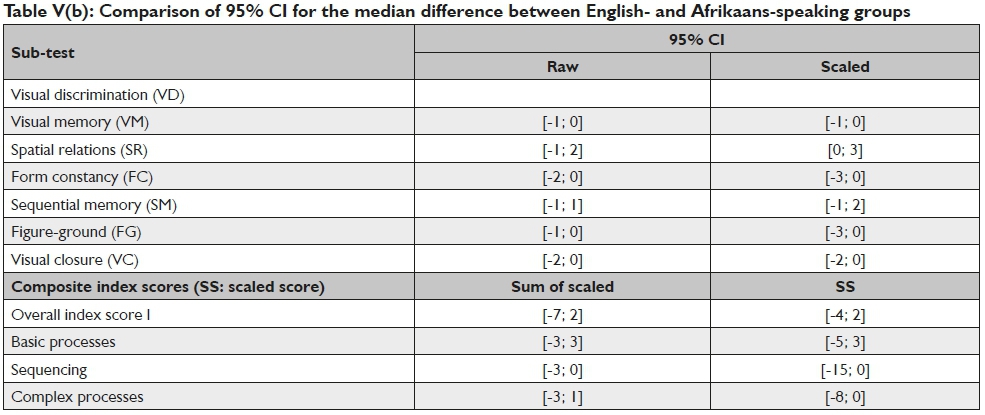Click the [-7; 2] value cell
This screenshot has height=415, width=985.
tap(561, 315)
